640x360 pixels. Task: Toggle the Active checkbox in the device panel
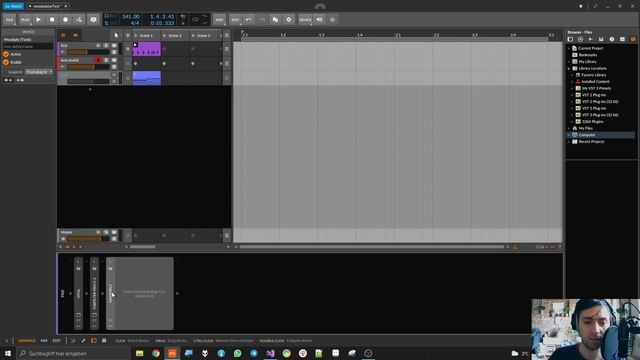click(x=6, y=54)
